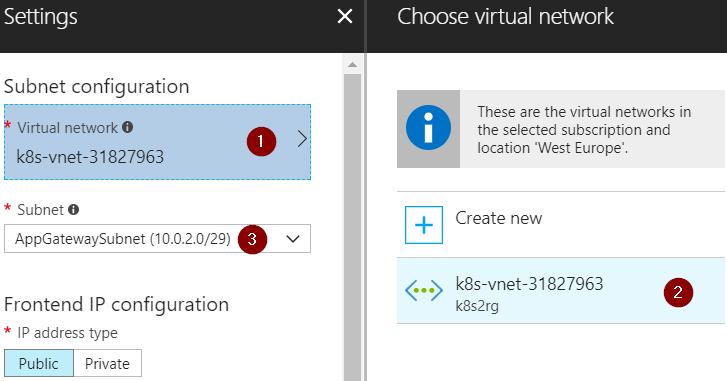Click the scroll up arrow in Settings

(x=352, y=64)
